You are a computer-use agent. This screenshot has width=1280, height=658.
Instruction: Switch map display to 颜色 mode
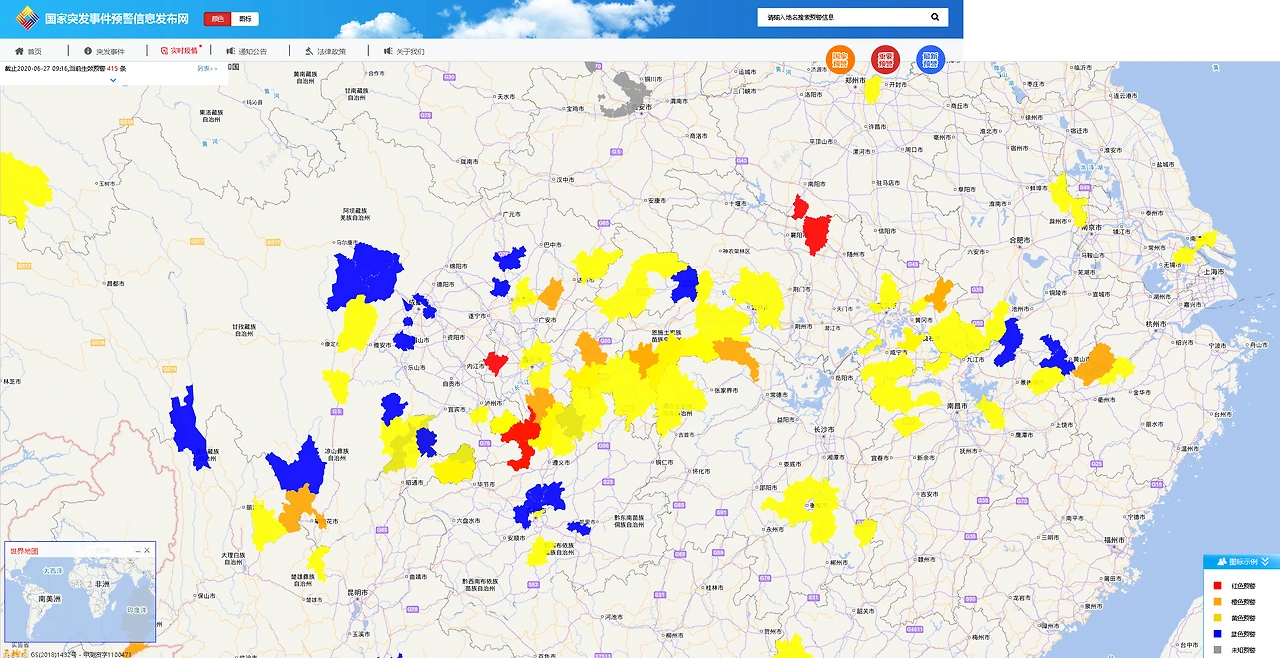[x=217, y=19]
